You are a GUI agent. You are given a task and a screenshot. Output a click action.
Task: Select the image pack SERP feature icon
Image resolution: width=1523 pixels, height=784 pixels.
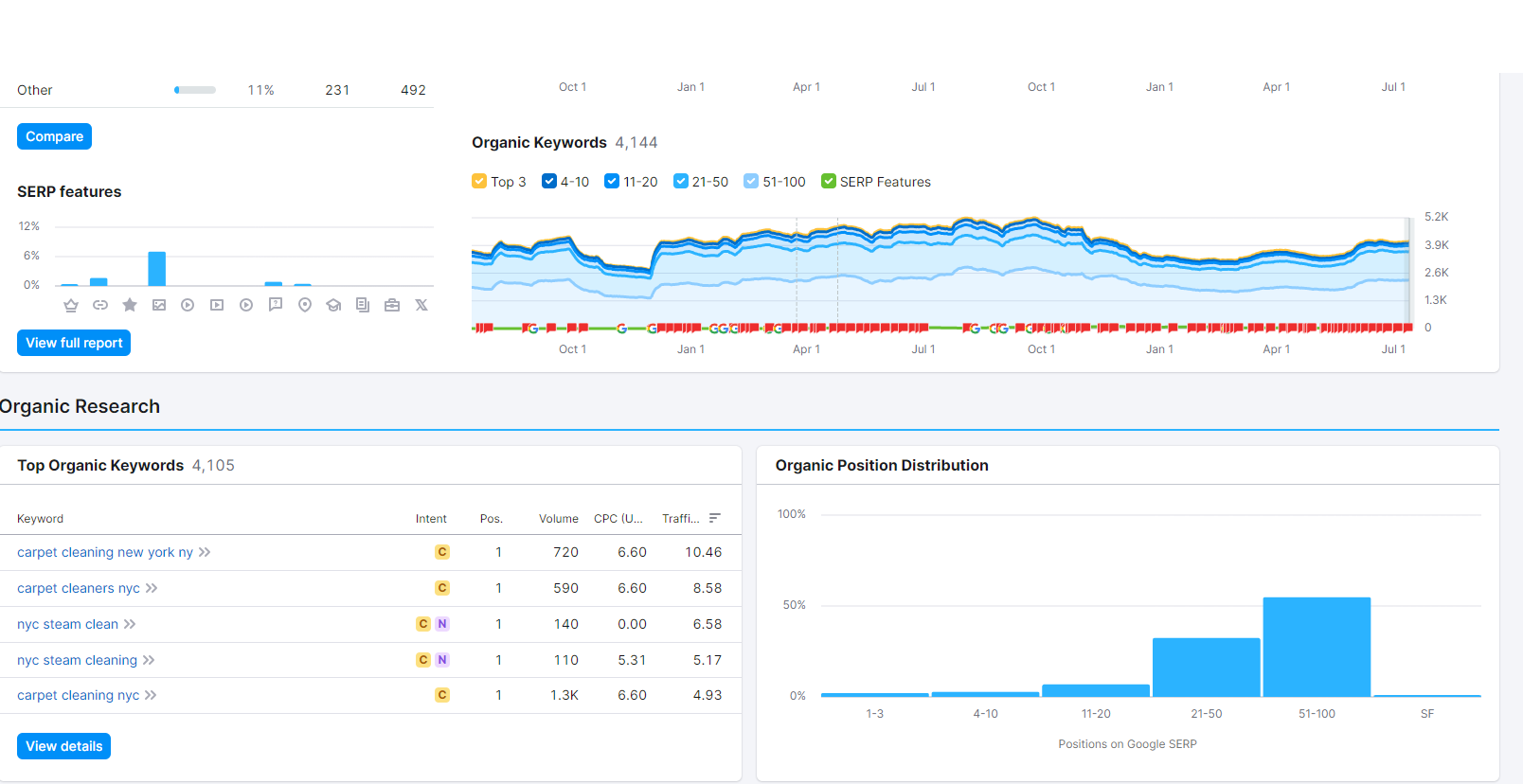pos(159,305)
